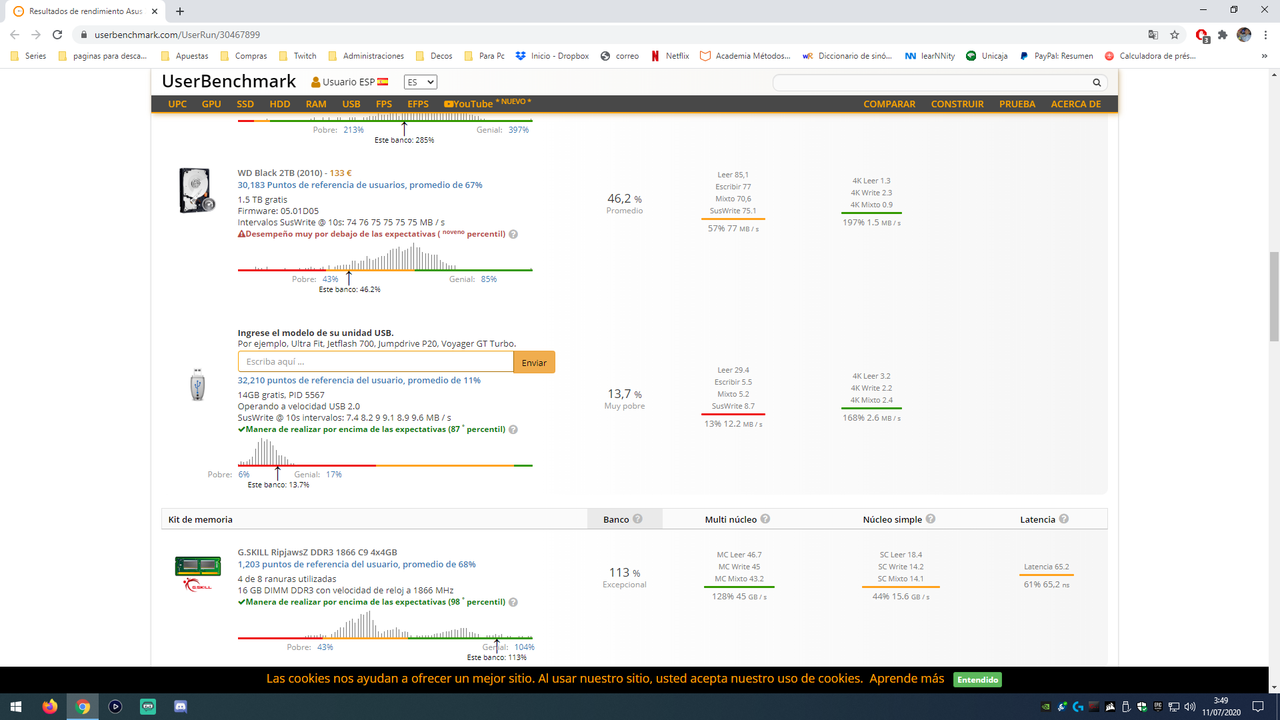Focus the site search box
Viewport: 1280px width, 720px height.
pos(931,83)
